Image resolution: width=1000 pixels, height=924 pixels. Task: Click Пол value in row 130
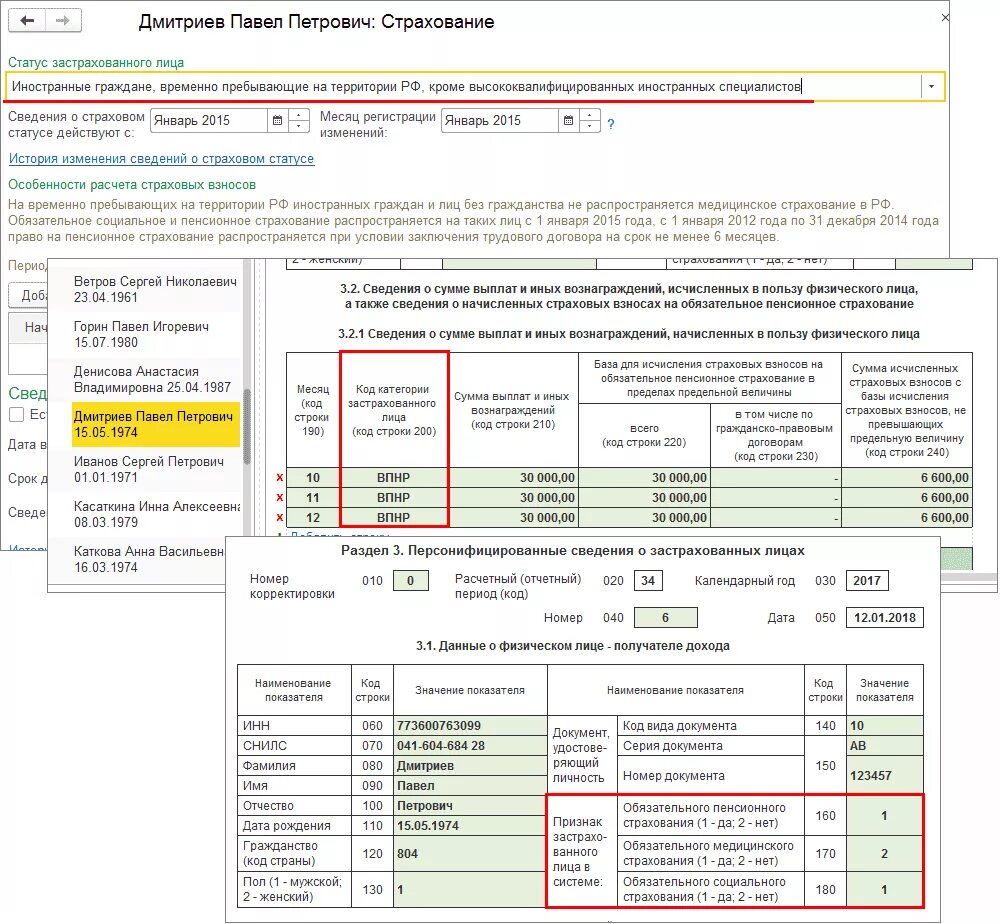(470, 889)
